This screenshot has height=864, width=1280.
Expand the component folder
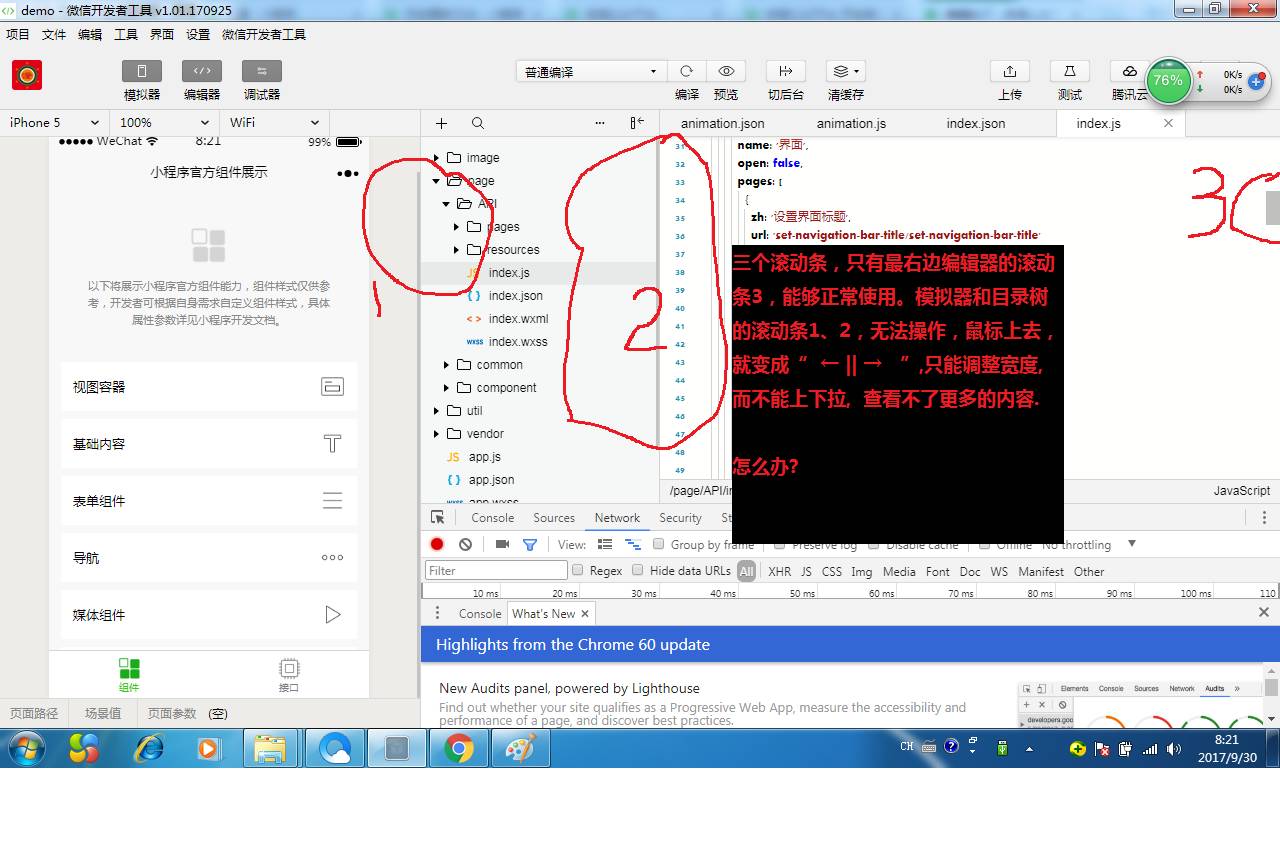(x=447, y=388)
